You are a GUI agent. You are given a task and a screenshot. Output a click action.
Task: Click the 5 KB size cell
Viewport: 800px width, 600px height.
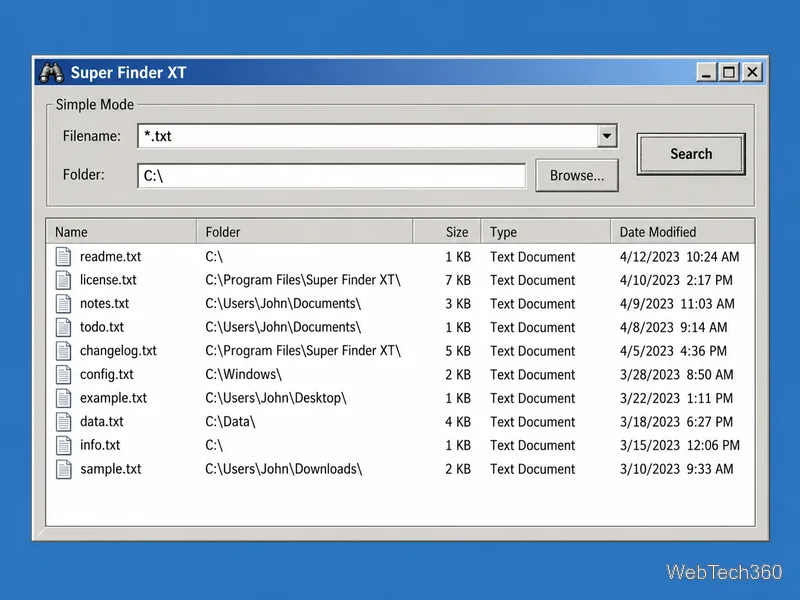458,351
